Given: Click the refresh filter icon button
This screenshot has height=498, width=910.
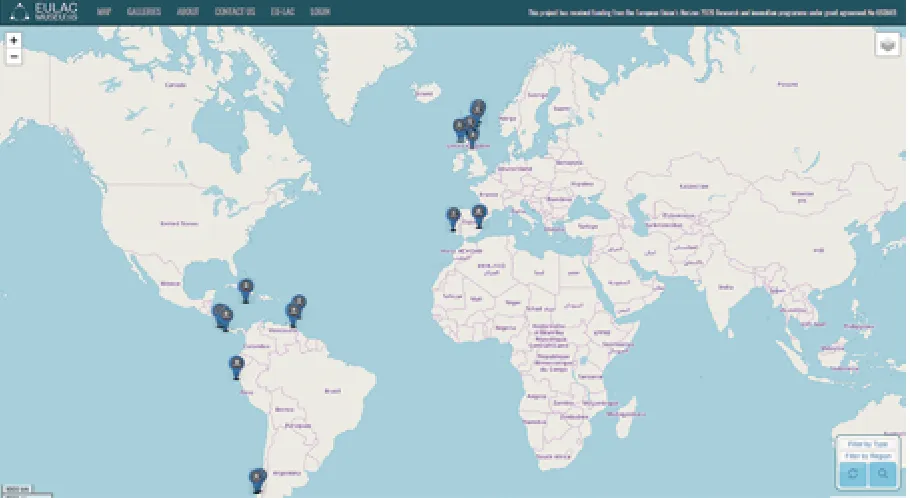Looking at the screenshot, I should pos(853,474).
